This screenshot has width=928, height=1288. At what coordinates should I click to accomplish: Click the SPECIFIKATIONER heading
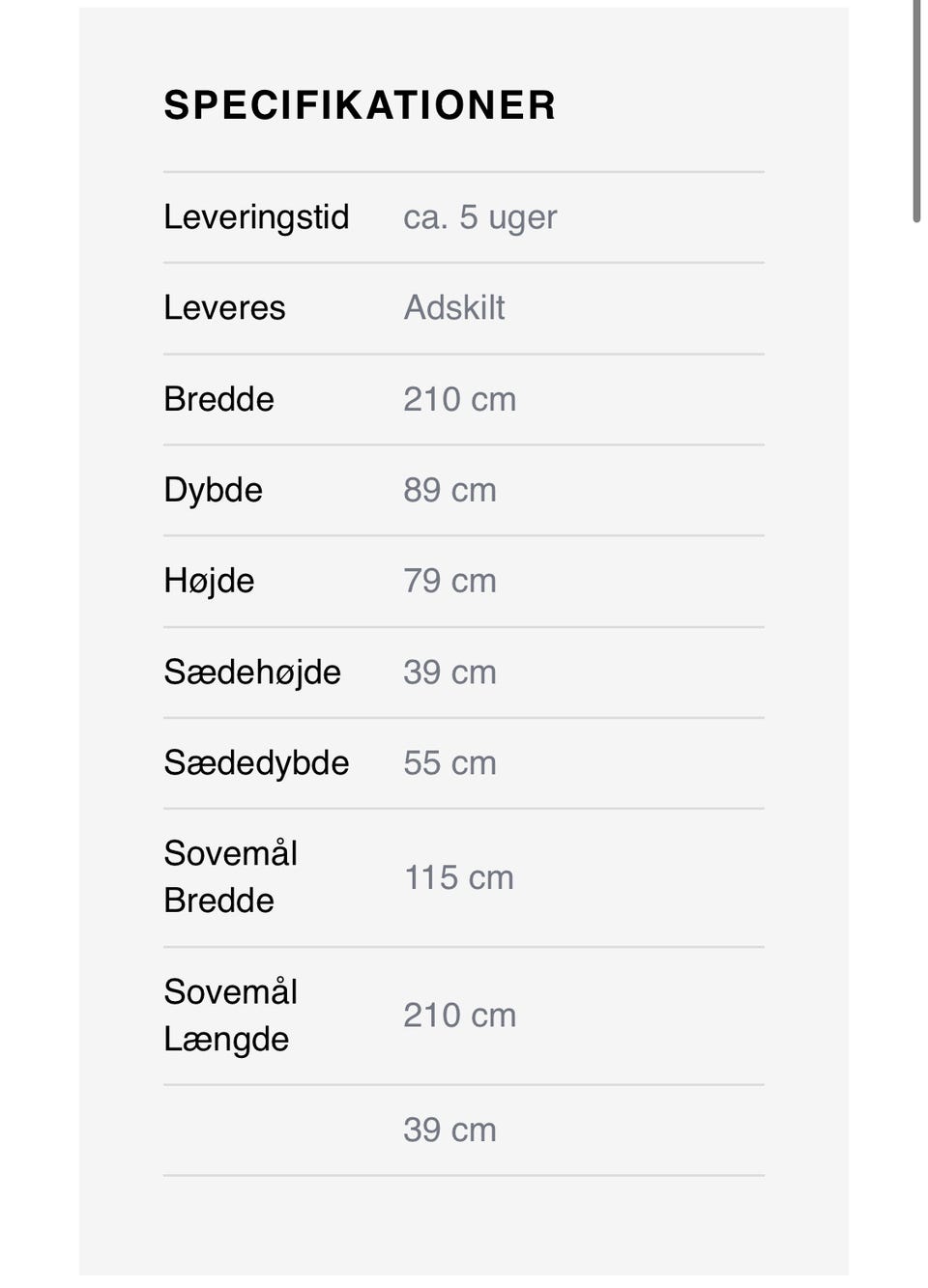(360, 105)
